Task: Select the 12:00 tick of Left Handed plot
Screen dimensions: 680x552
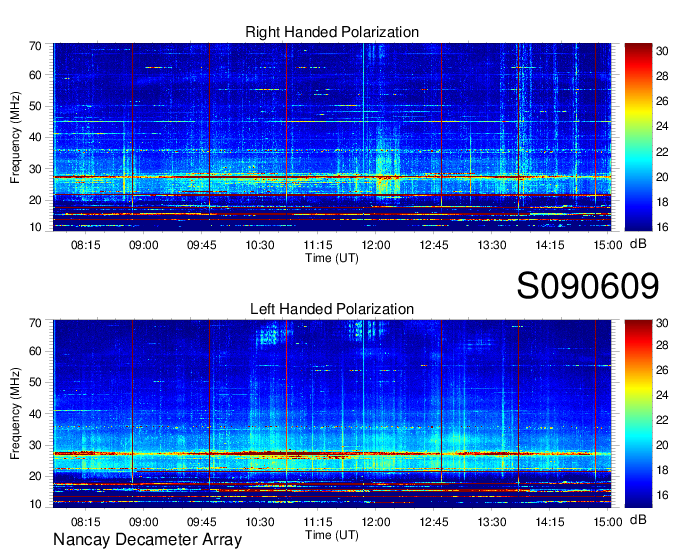Action: (x=376, y=522)
